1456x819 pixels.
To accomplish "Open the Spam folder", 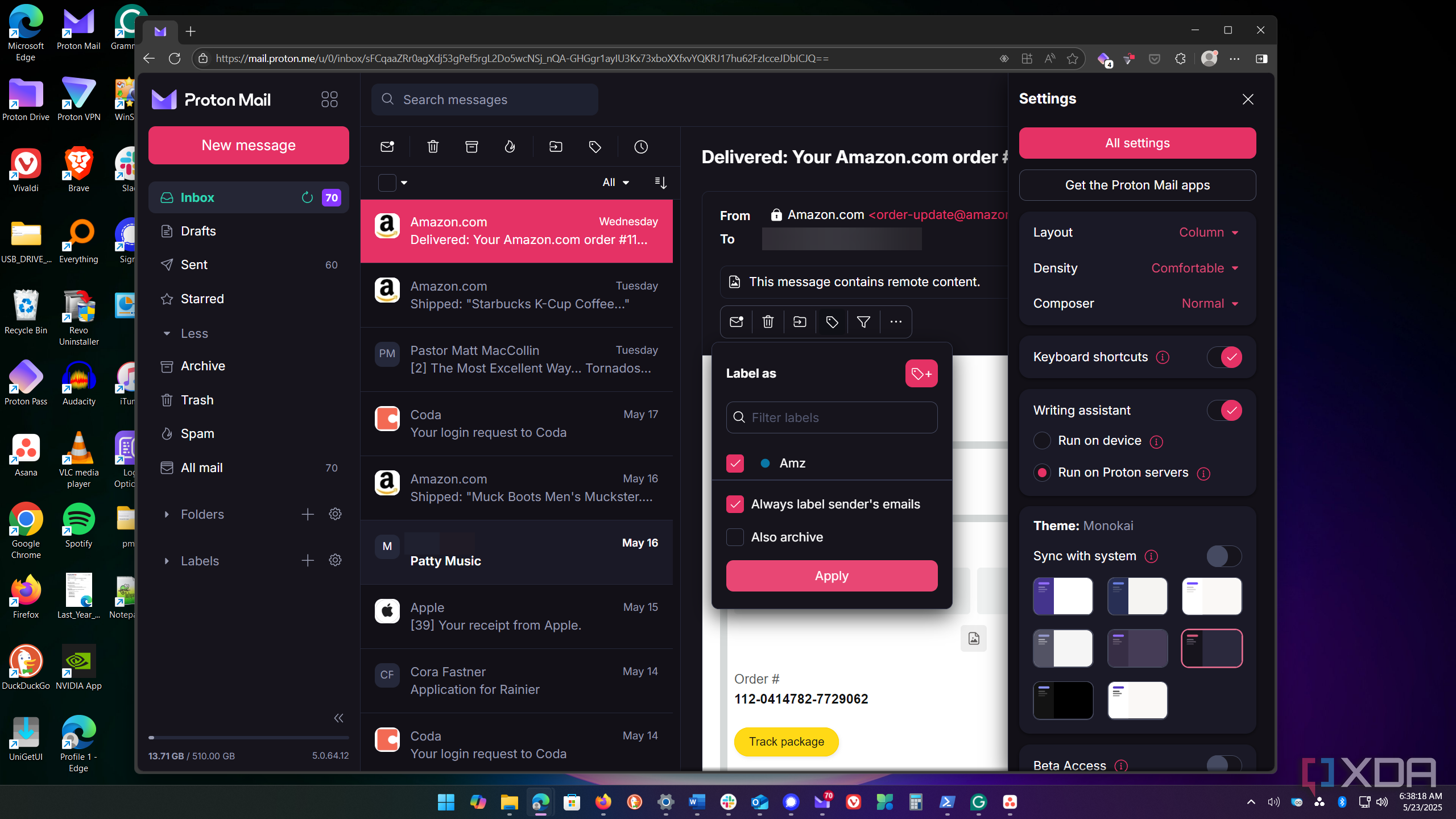I will tap(249, 434).
